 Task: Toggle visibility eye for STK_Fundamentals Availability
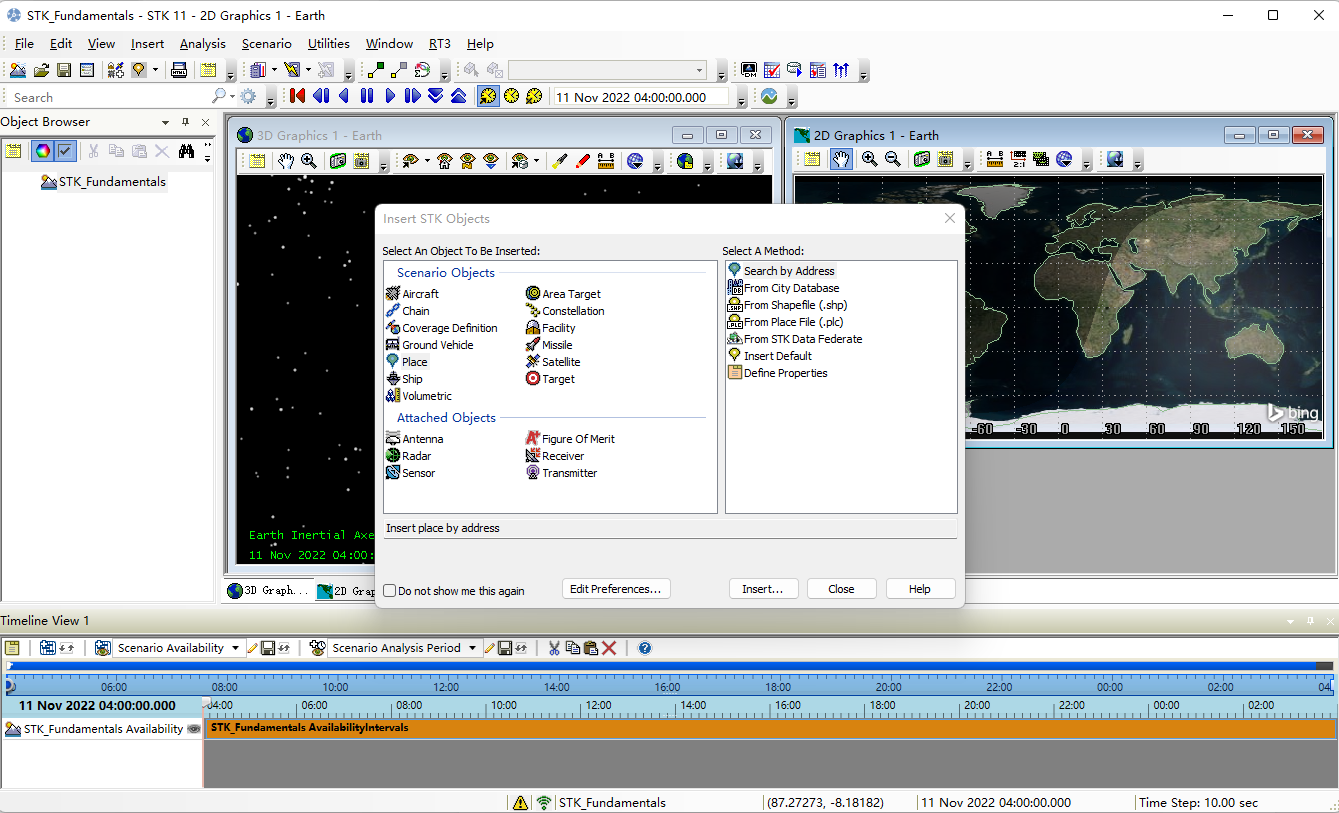click(x=193, y=730)
